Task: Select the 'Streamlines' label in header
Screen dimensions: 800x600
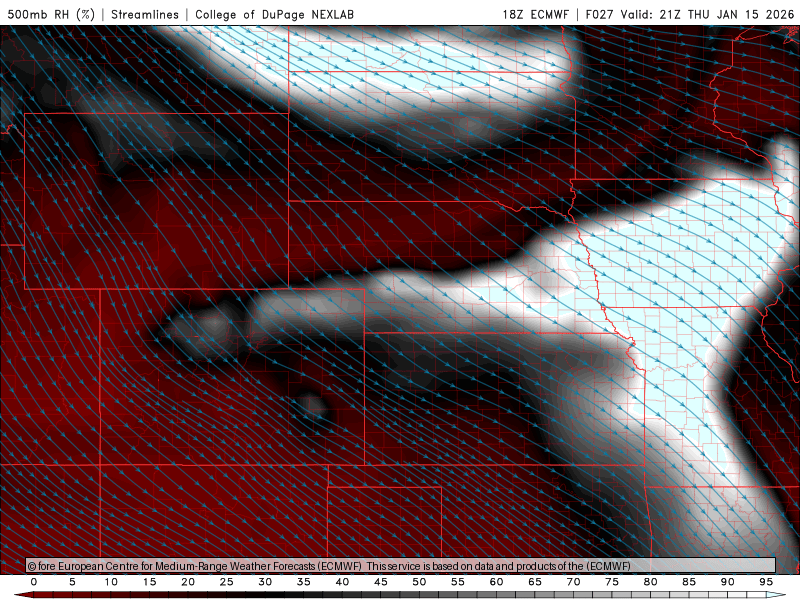Action: (145, 14)
